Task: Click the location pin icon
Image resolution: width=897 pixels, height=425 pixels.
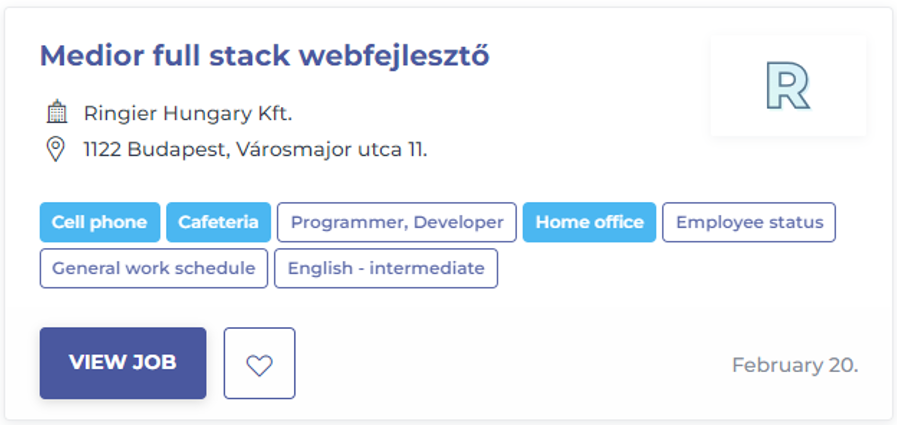Action: pos(56,150)
